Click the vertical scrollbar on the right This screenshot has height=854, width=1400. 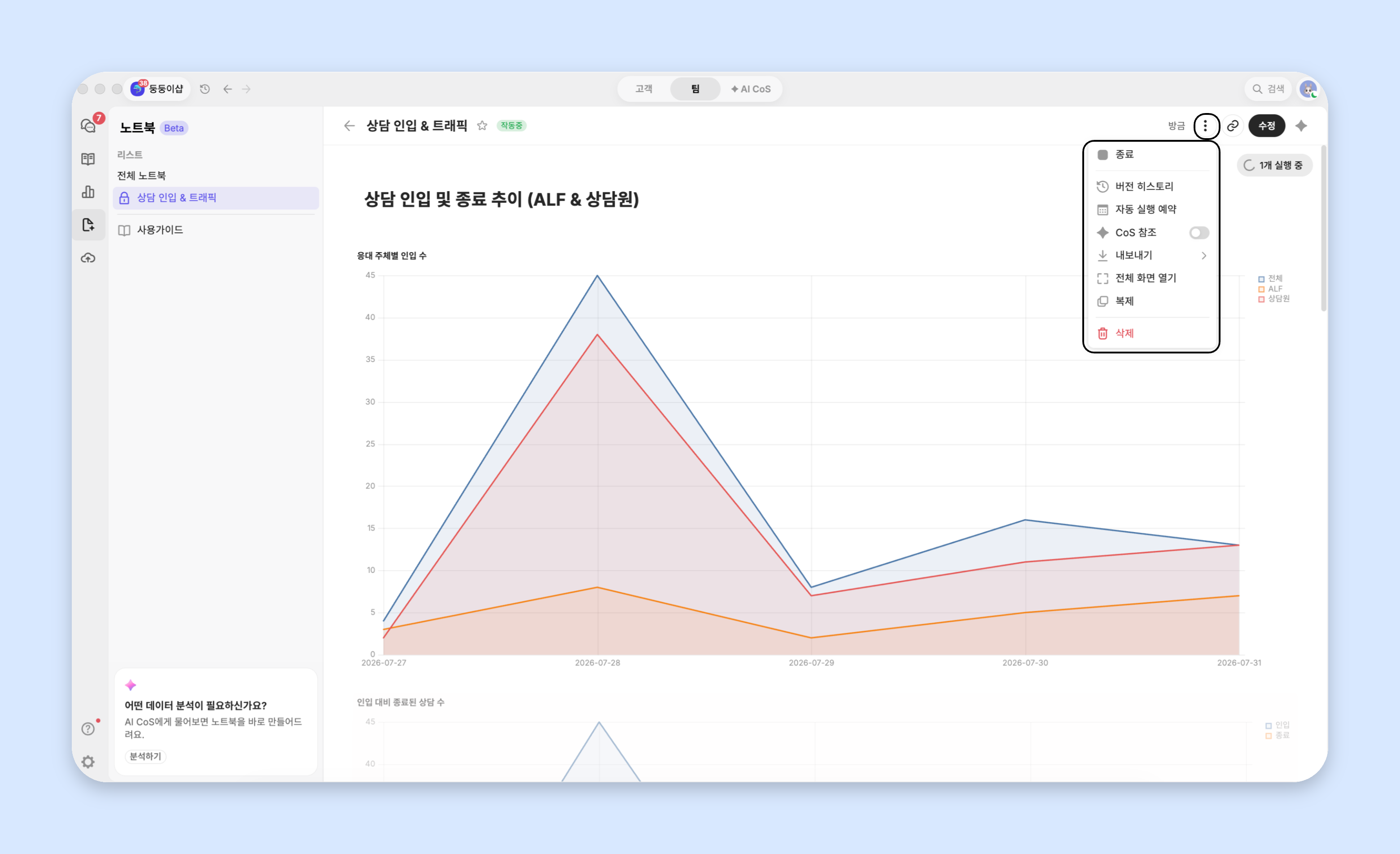pyautogui.click(x=1324, y=228)
